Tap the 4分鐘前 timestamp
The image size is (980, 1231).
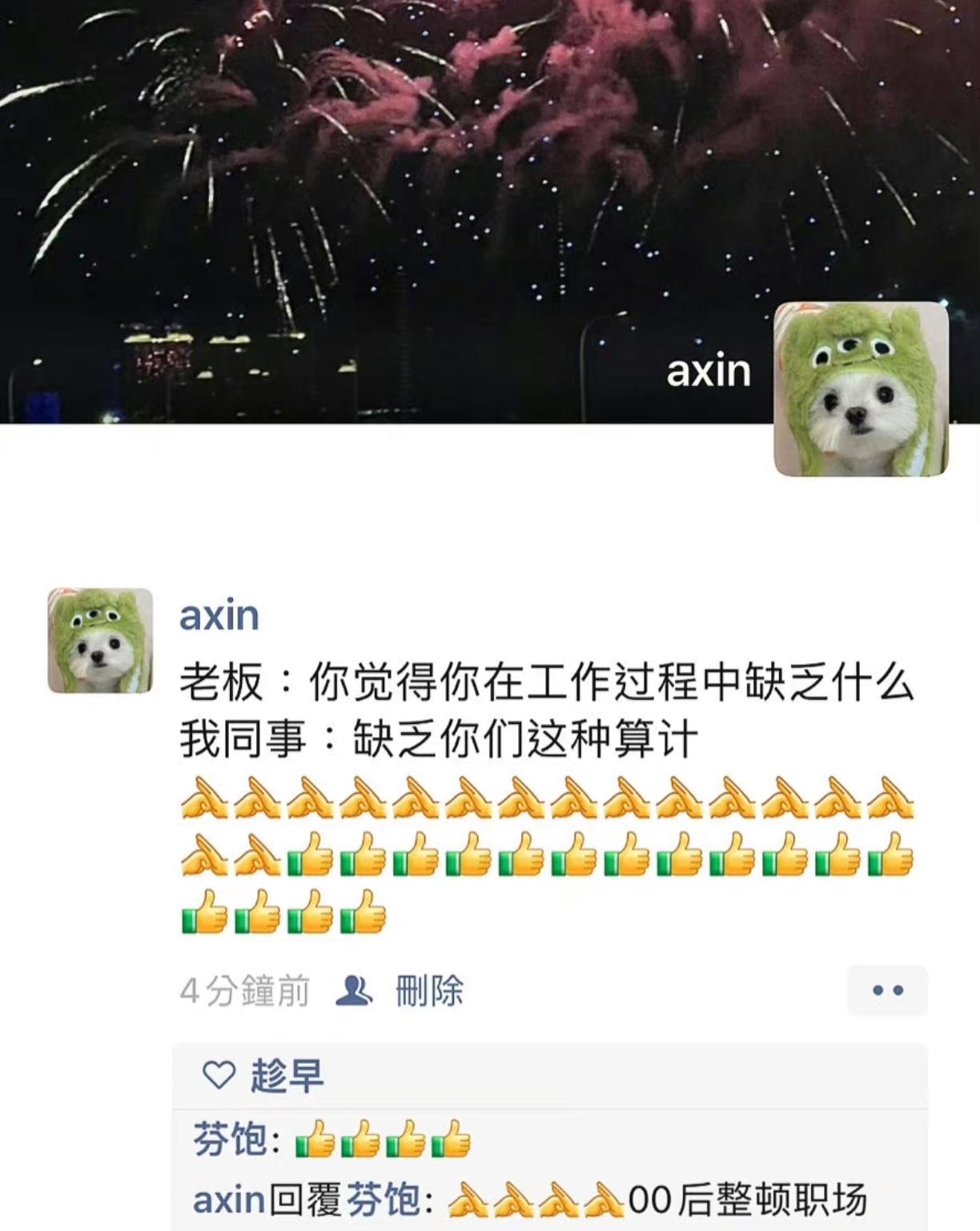tap(245, 991)
